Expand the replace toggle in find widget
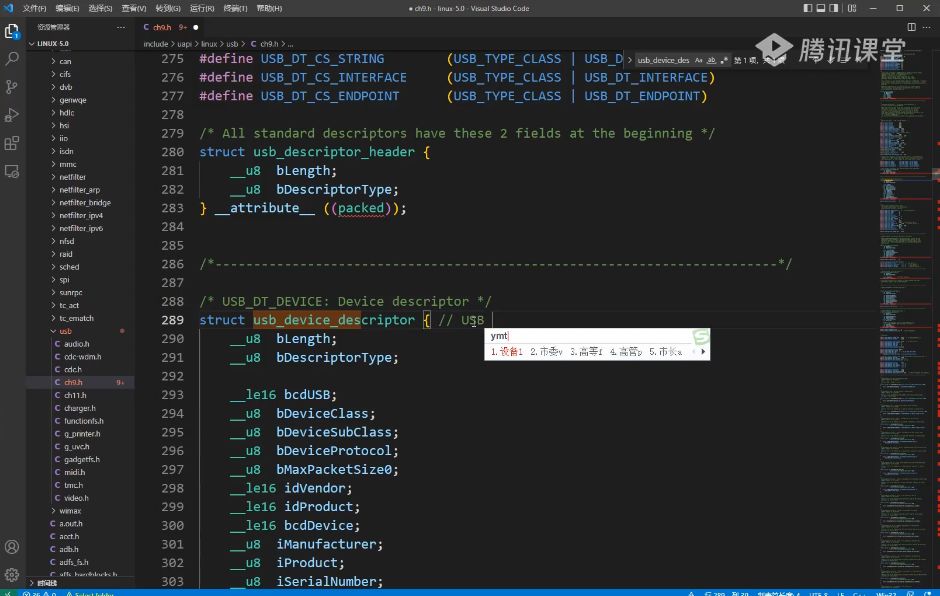The height and width of the screenshot is (596, 940). 629,60
